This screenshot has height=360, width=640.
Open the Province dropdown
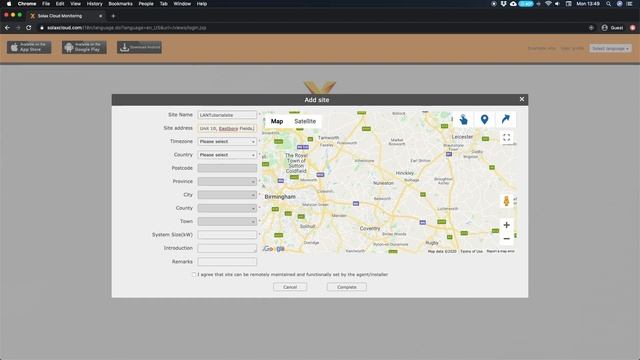(227, 181)
